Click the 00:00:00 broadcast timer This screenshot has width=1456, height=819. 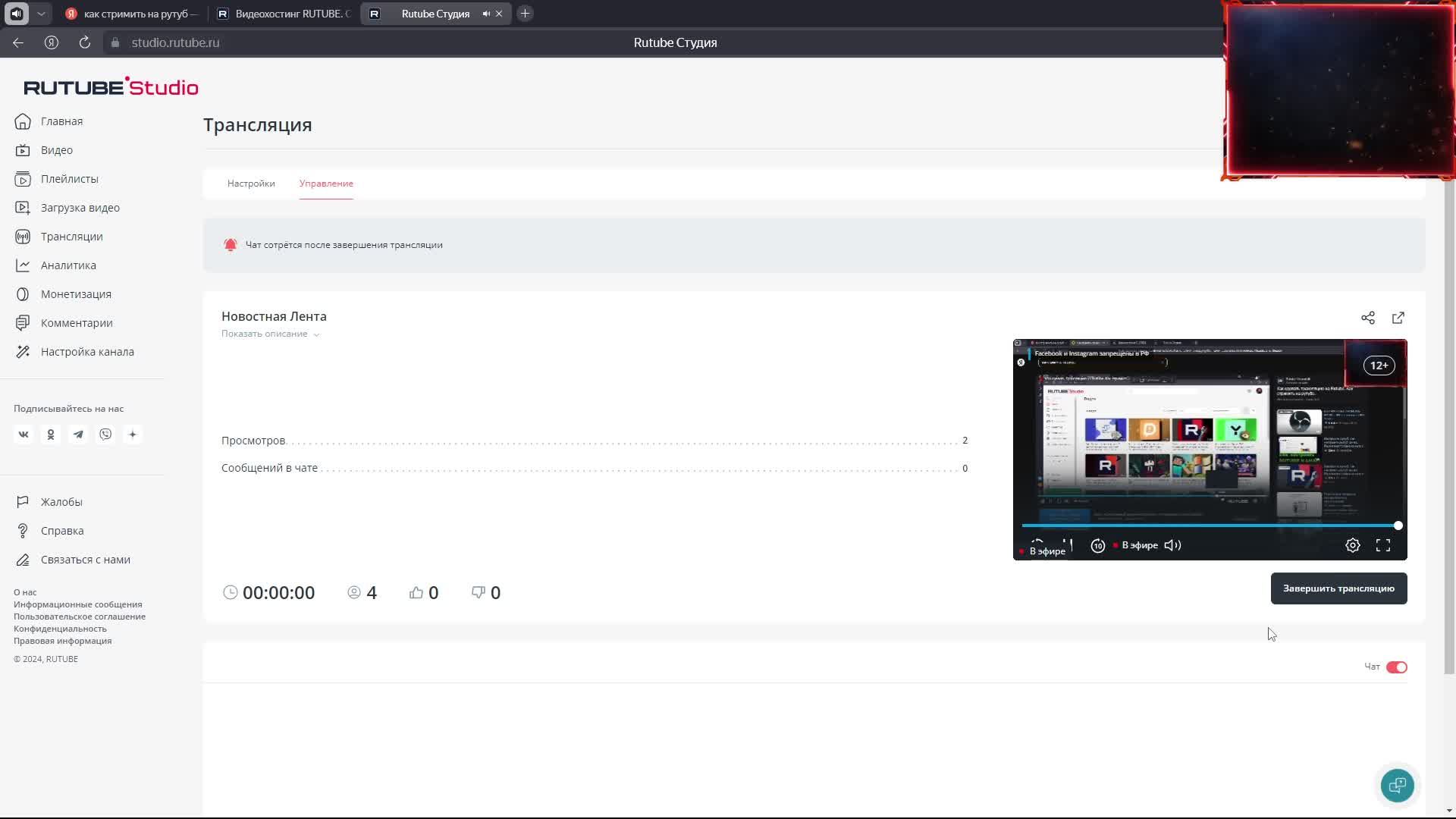[x=269, y=593]
